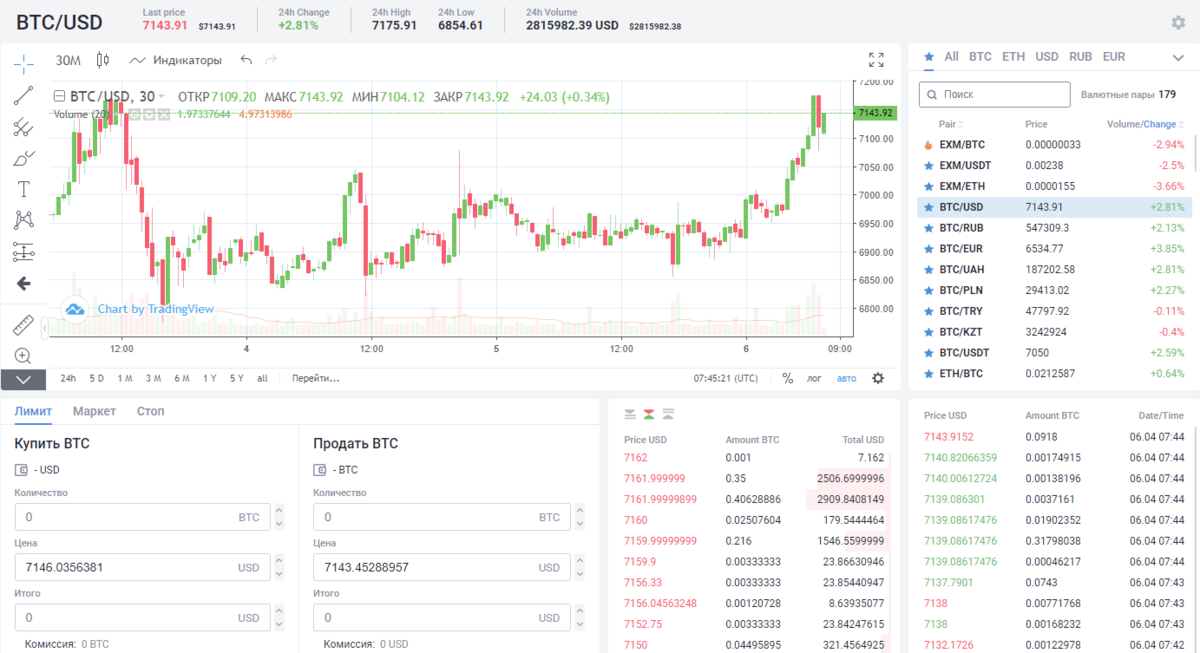Viewport: 1200px width, 653px height.
Task: Toggle the лог logarithmic scale
Action: (814, 378)
